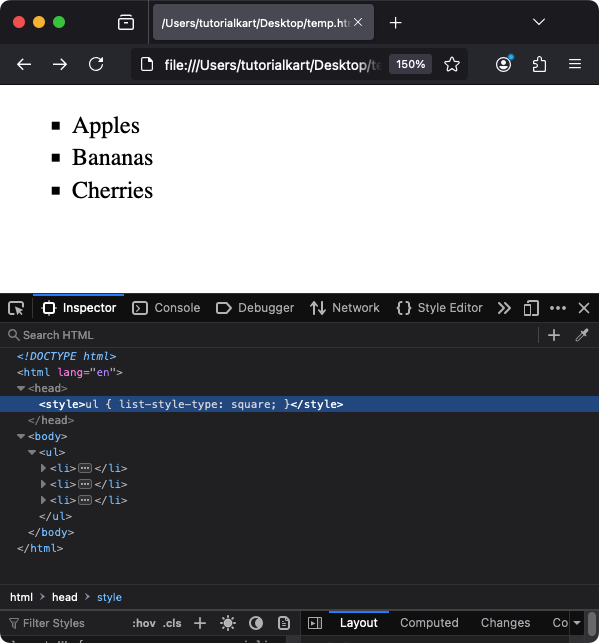Viewport: 599px width, 643px height.
Task: Click the Cherries list item
Action: click(x=112, y=191)
